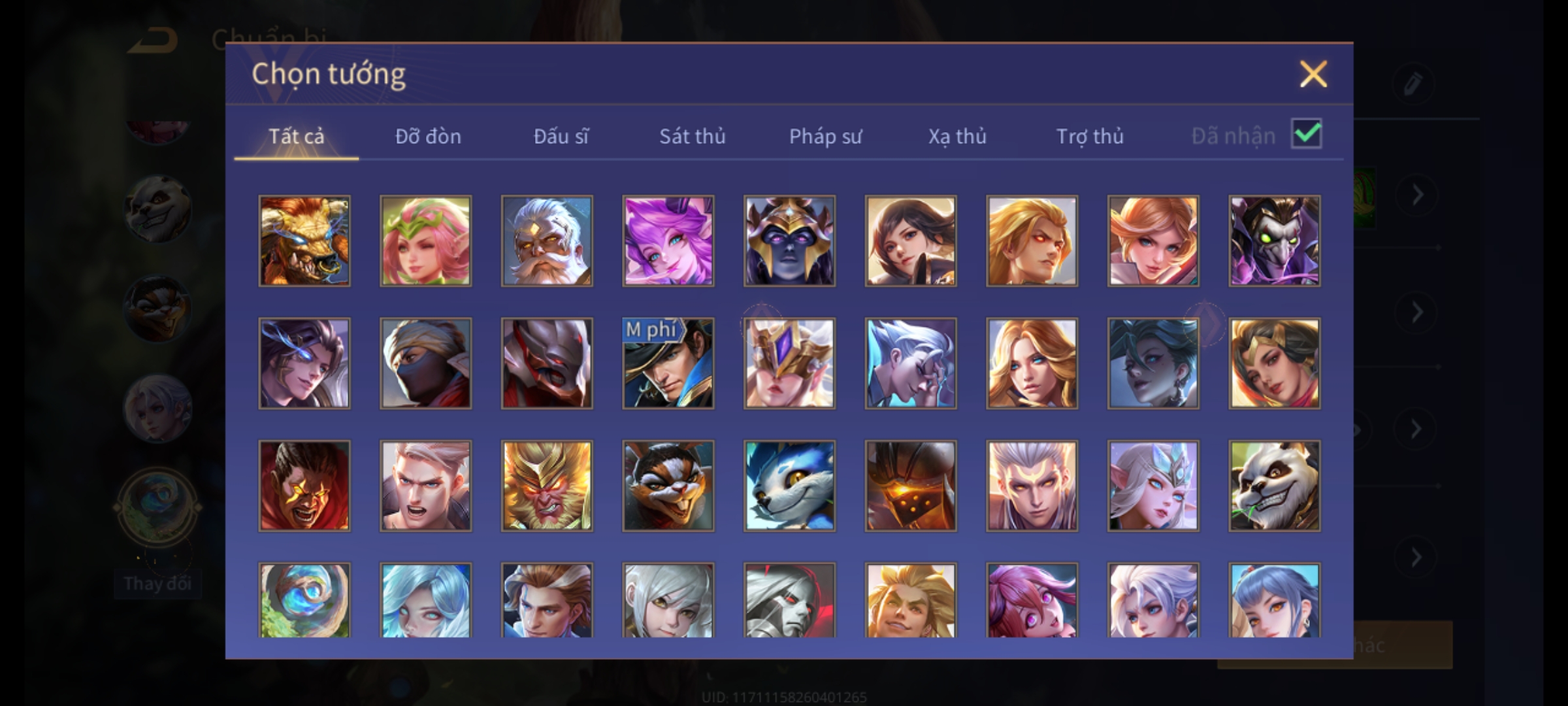Pick the silver-haired hero covering his face

coord(910,363)
